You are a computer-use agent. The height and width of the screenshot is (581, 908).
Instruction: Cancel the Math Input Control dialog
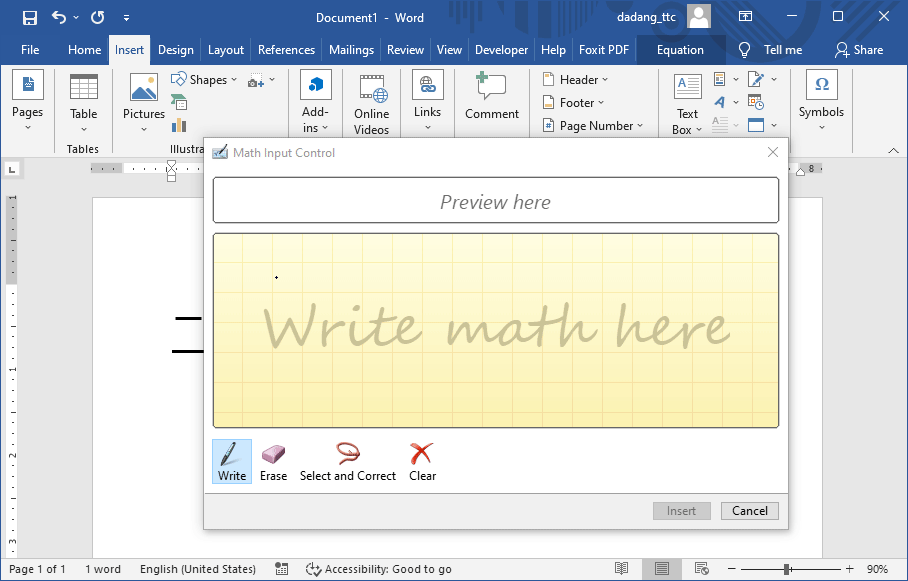(x=749, y=510)
